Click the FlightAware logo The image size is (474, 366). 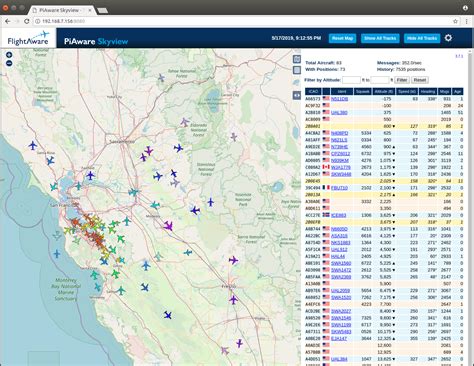(28, 38)
